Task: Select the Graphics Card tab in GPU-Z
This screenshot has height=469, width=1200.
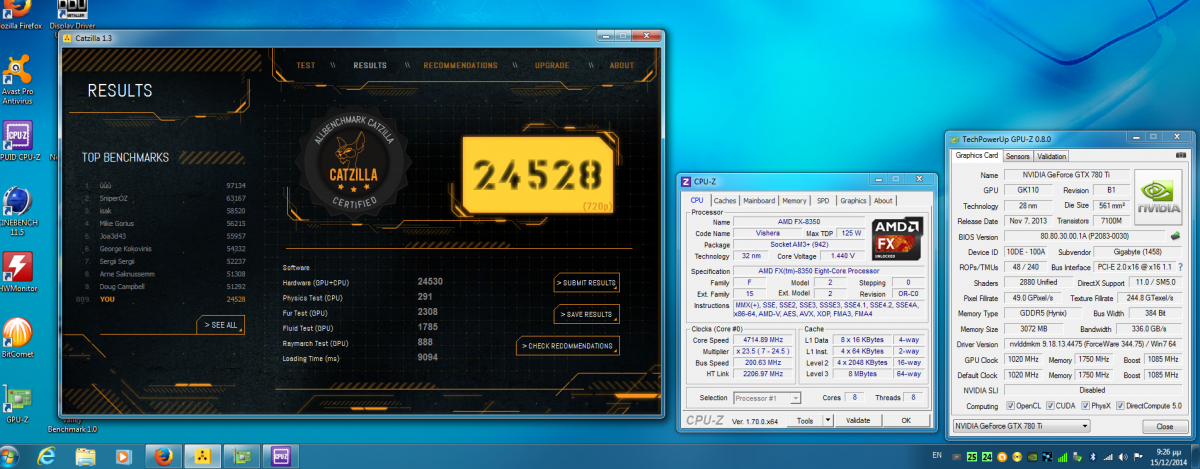Action: click(977, 156)
